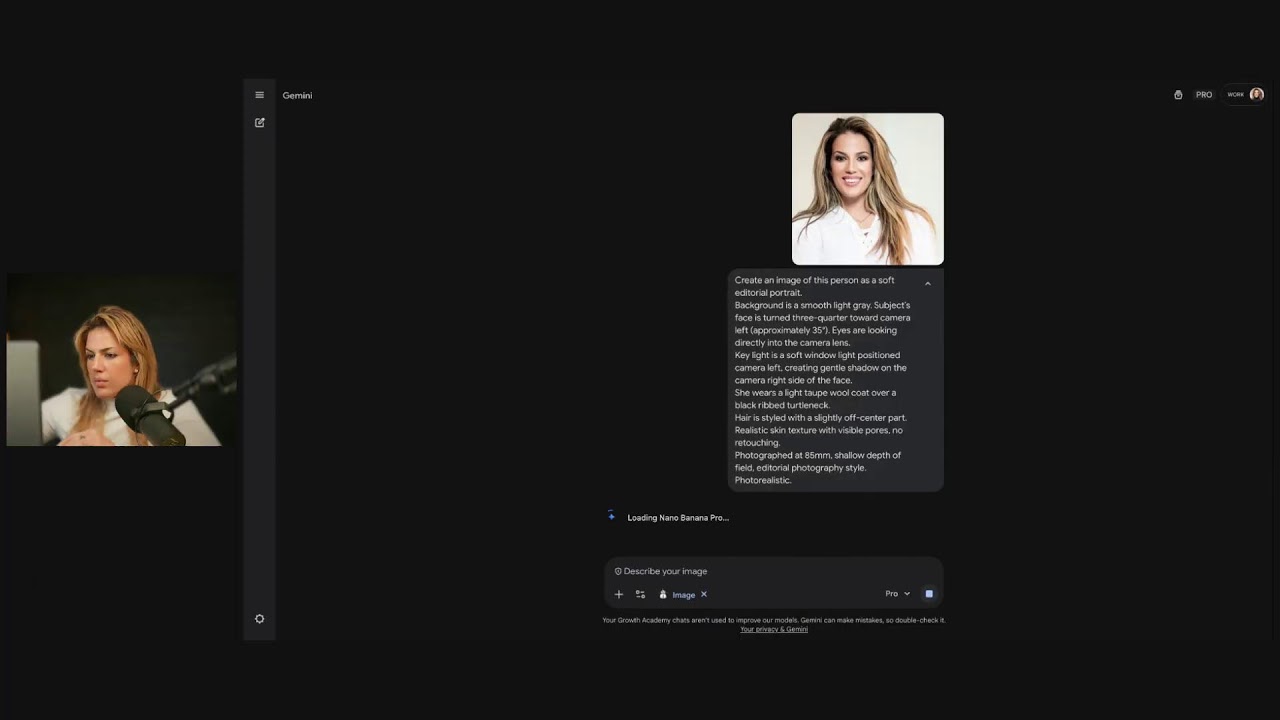Click the Gemini title text

(297, 95)
